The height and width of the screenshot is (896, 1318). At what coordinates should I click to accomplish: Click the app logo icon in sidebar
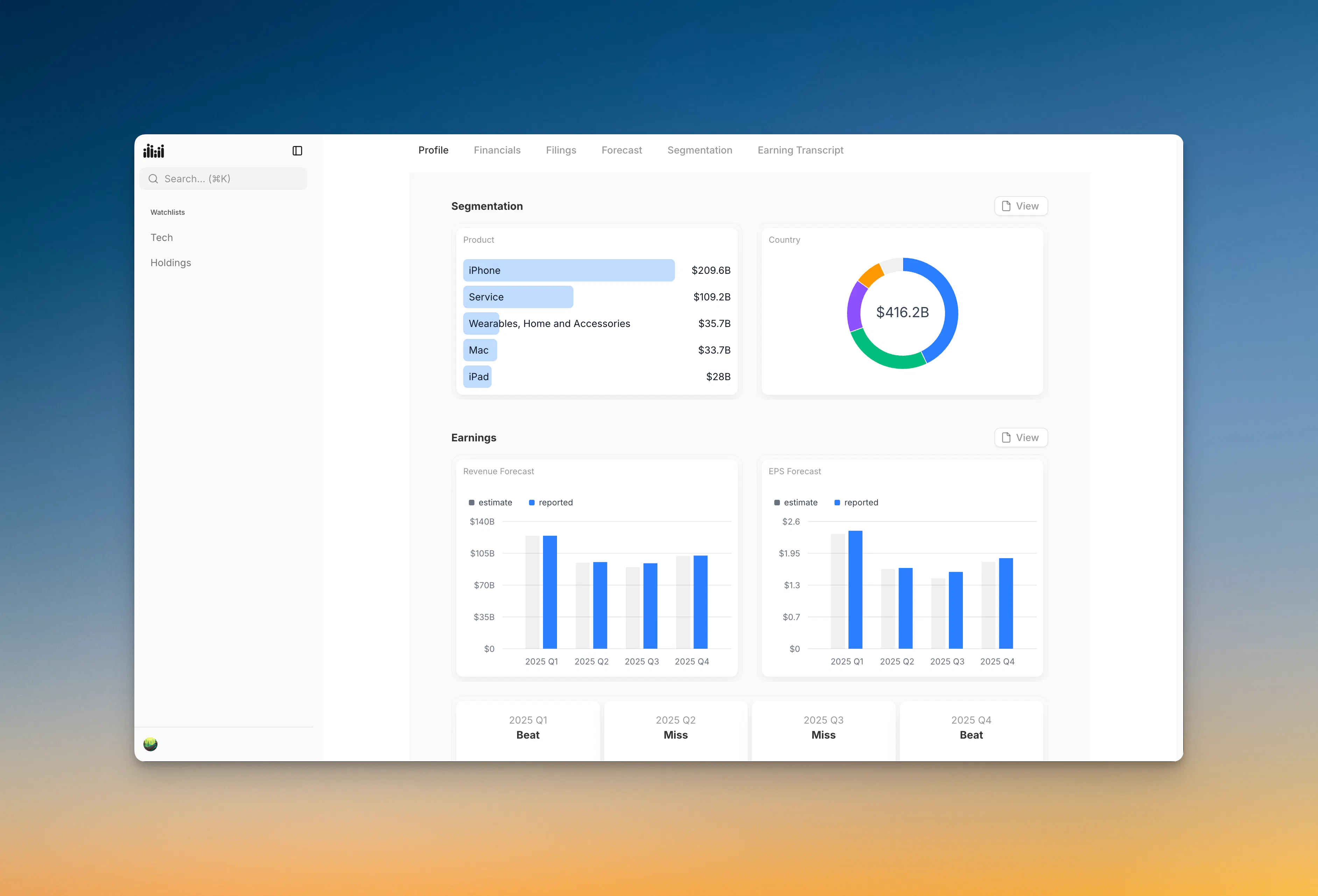point(154,151)
